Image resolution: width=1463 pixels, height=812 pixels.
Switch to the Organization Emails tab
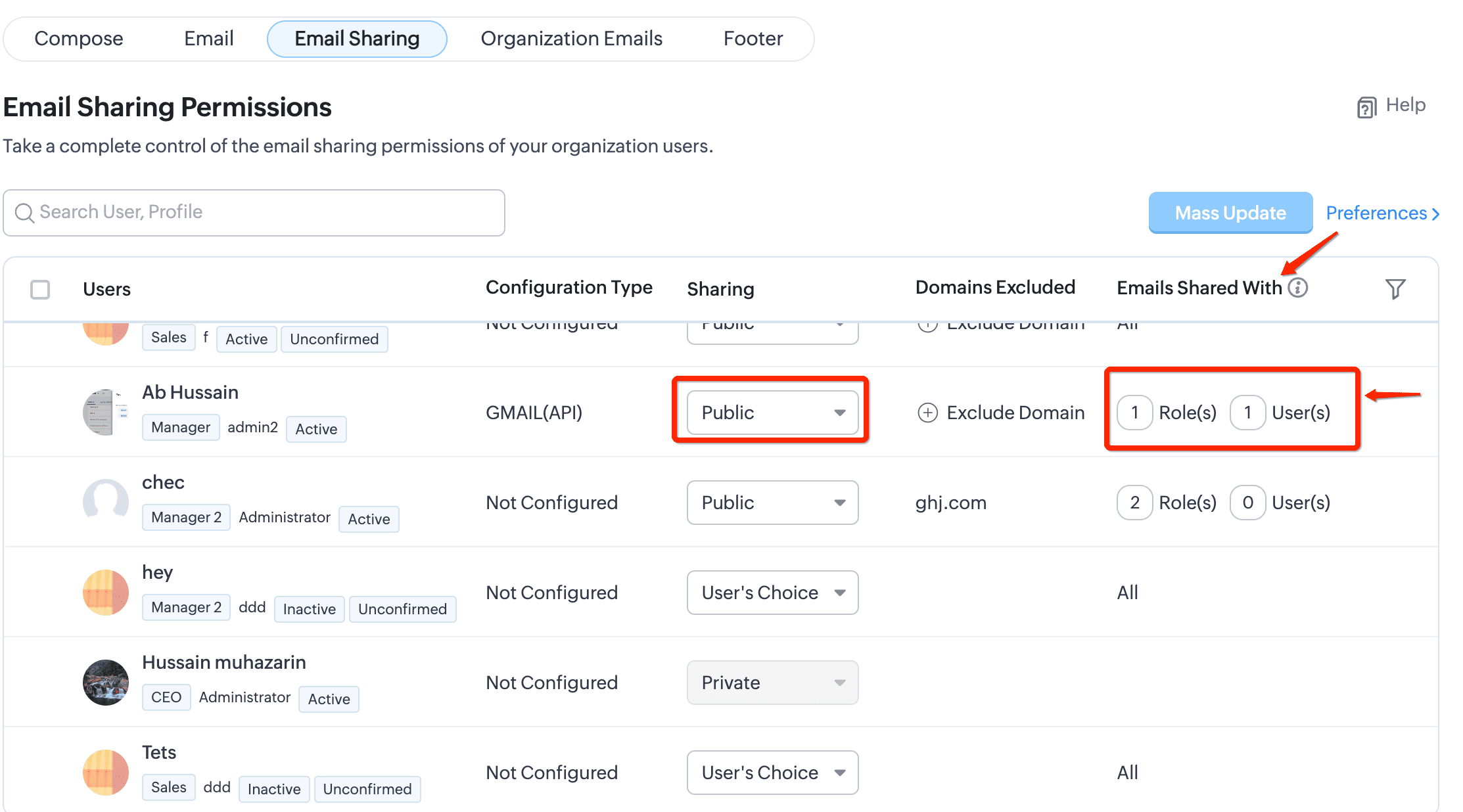[x=571, y=39]
